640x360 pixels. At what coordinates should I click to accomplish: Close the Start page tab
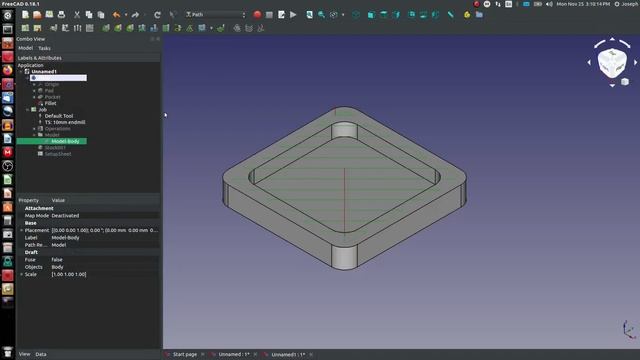click(x=203, y=354)
